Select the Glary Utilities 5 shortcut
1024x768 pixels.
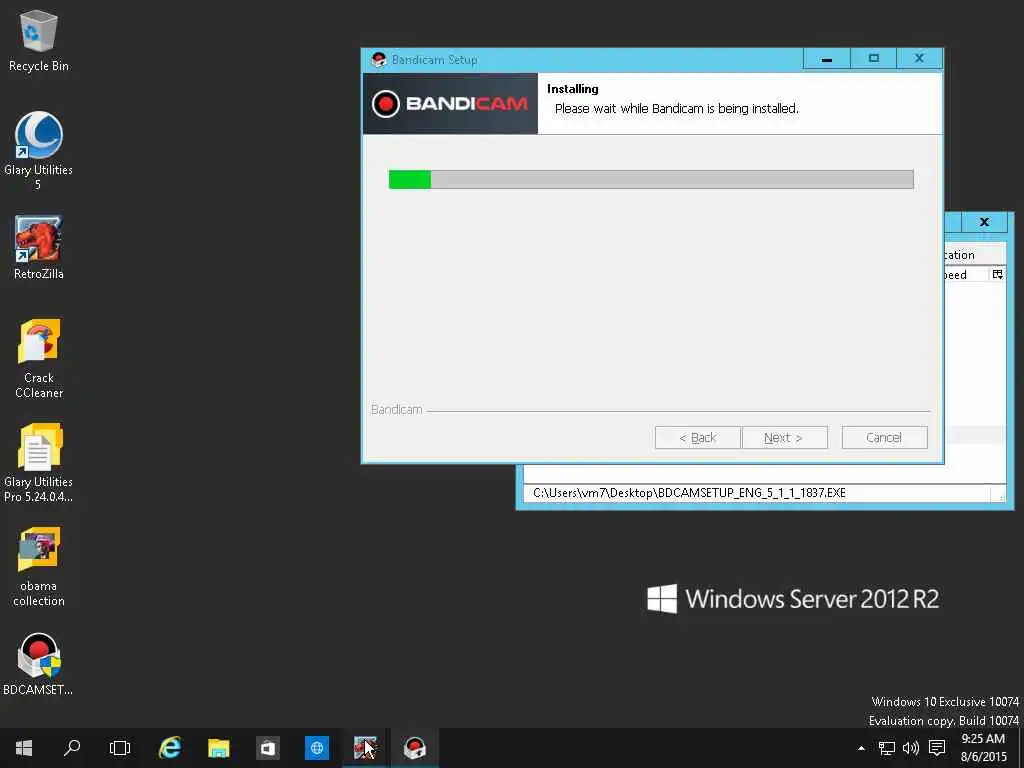point(39,150)
